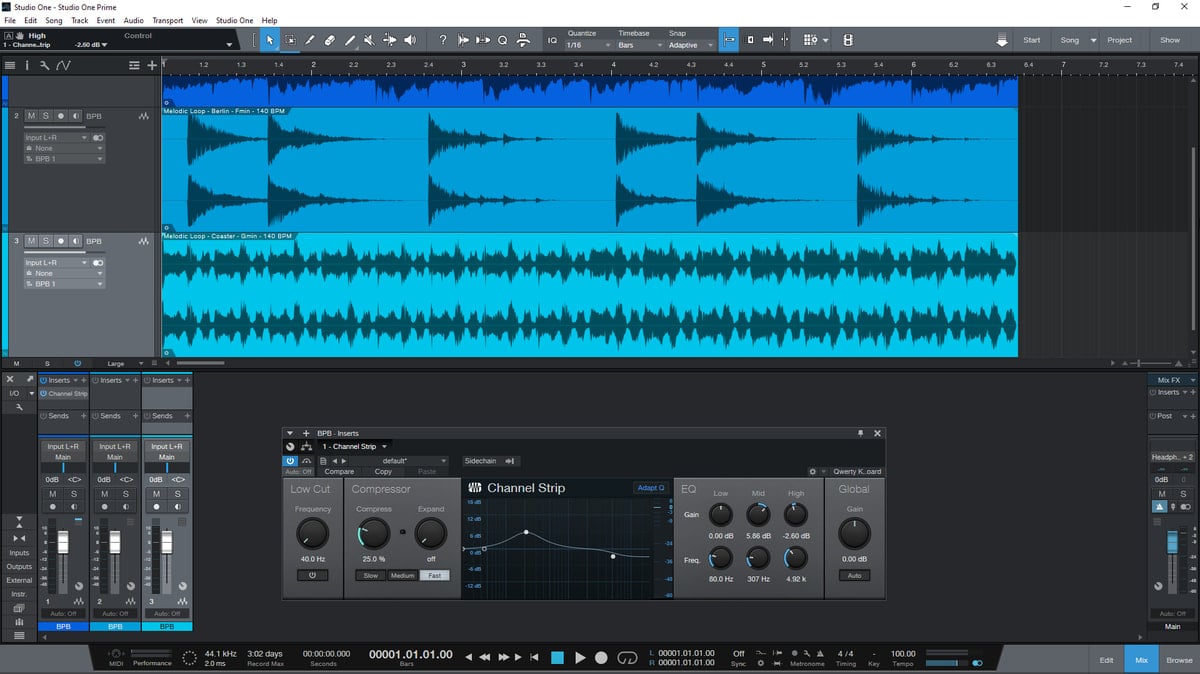Click channel 1 volume fader

tap(63, 542)
